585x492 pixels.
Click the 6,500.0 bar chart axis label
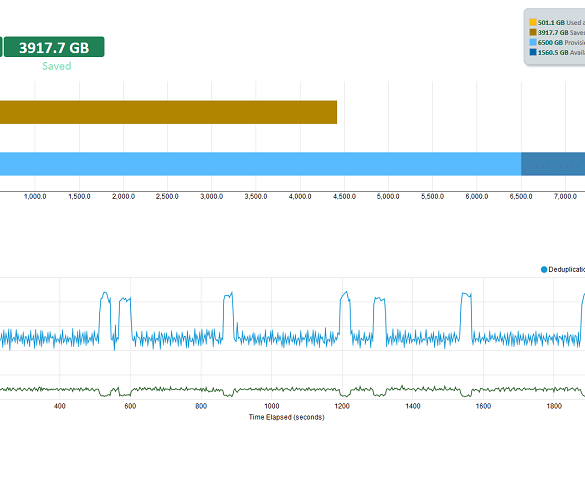pos(521,197)
